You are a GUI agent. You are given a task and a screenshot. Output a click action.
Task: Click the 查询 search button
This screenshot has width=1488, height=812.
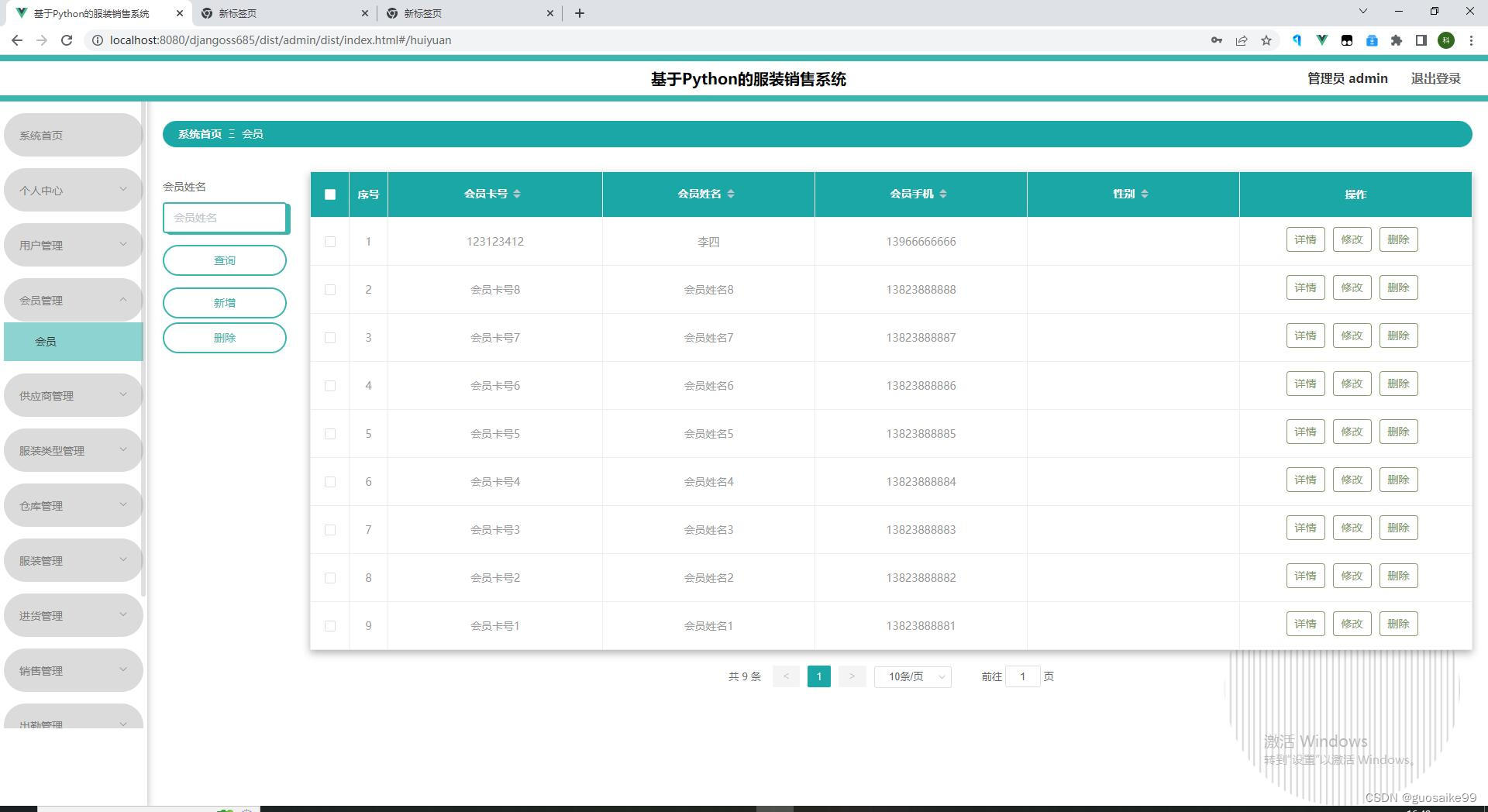click(224, 260)
